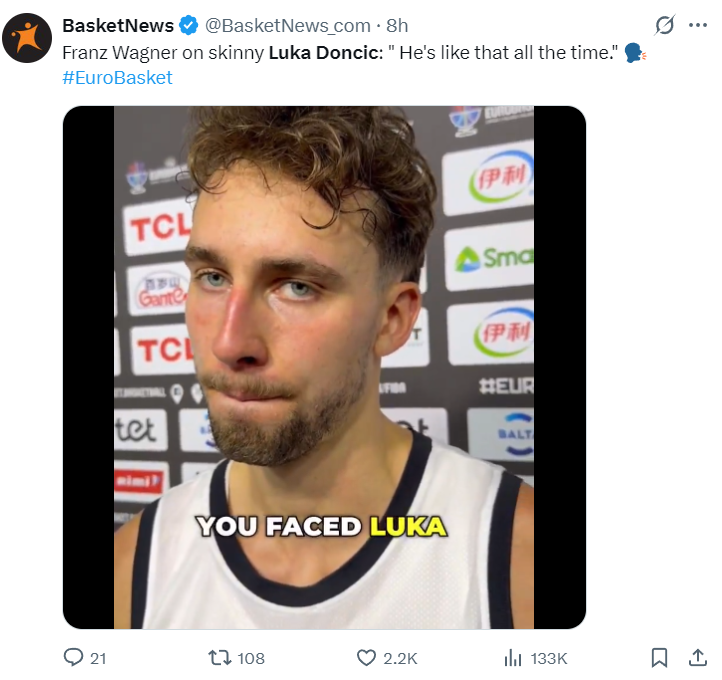722x680 pixels.
Task: Bookmark this post
Action: [659, 657]
